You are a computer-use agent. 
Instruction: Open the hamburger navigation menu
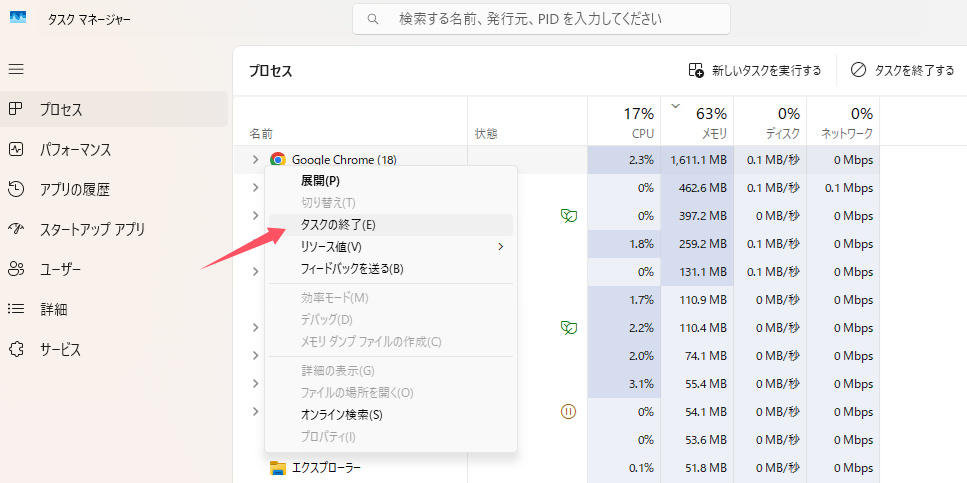(x=16, y=69)
